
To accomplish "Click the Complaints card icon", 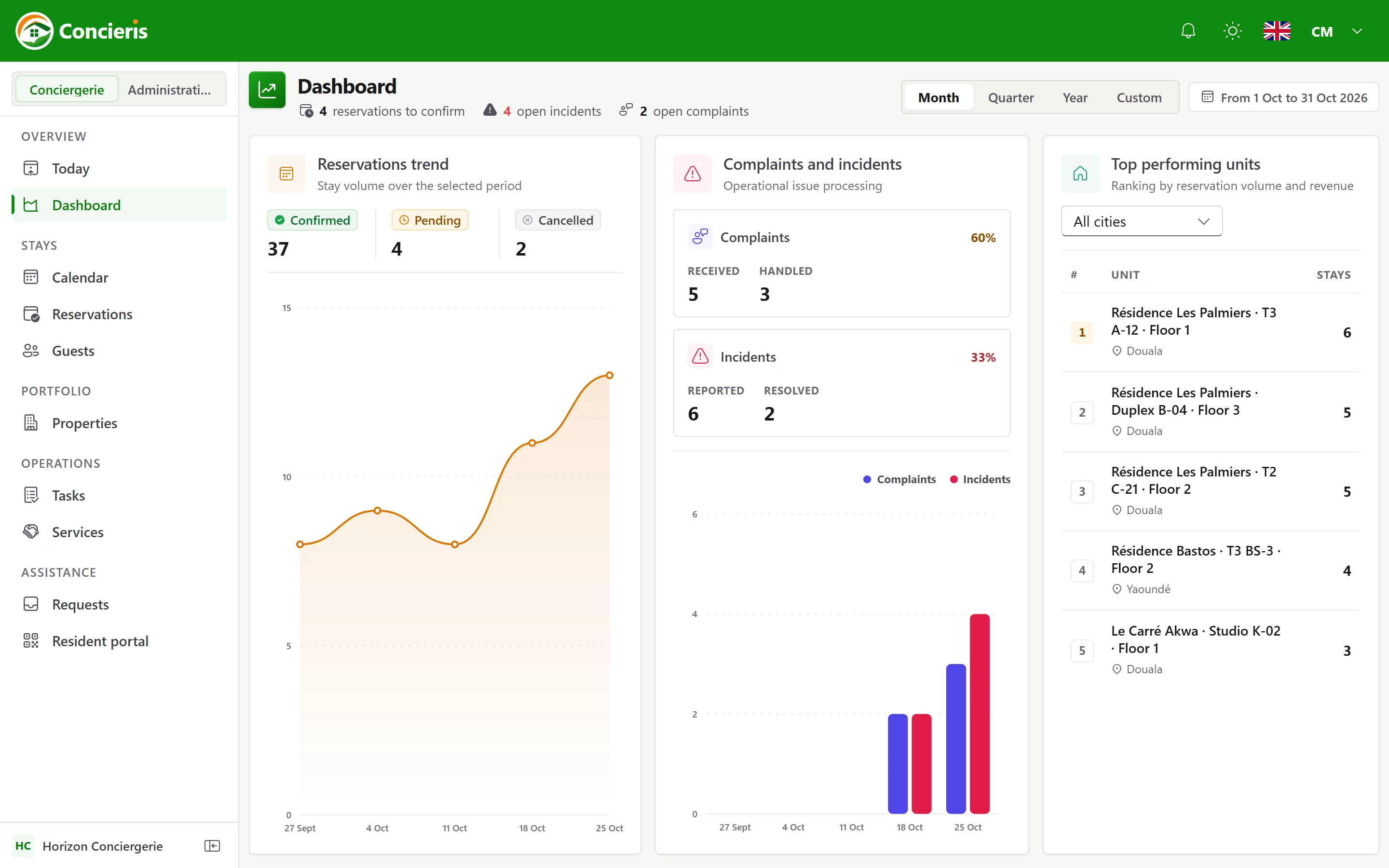I will [700, 237].
